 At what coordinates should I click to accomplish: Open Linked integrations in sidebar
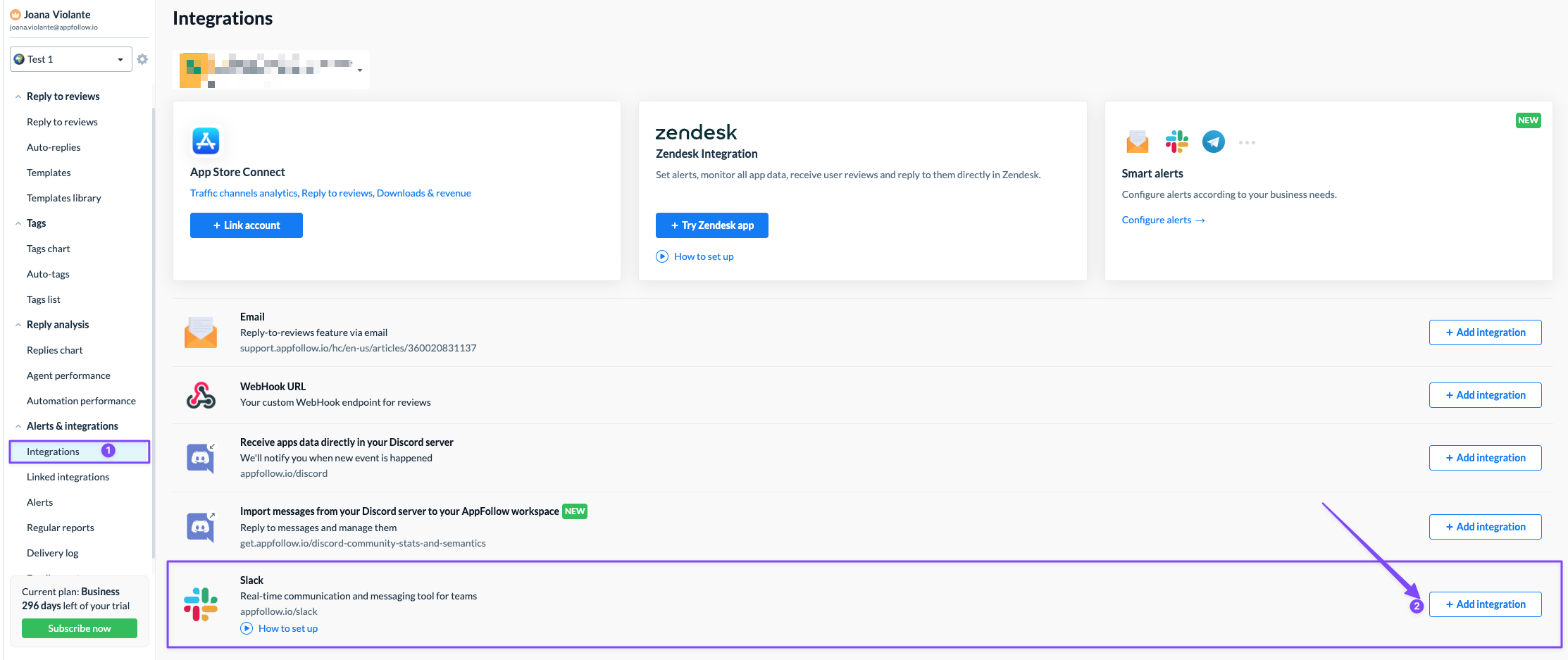click(x=68, y=477)
